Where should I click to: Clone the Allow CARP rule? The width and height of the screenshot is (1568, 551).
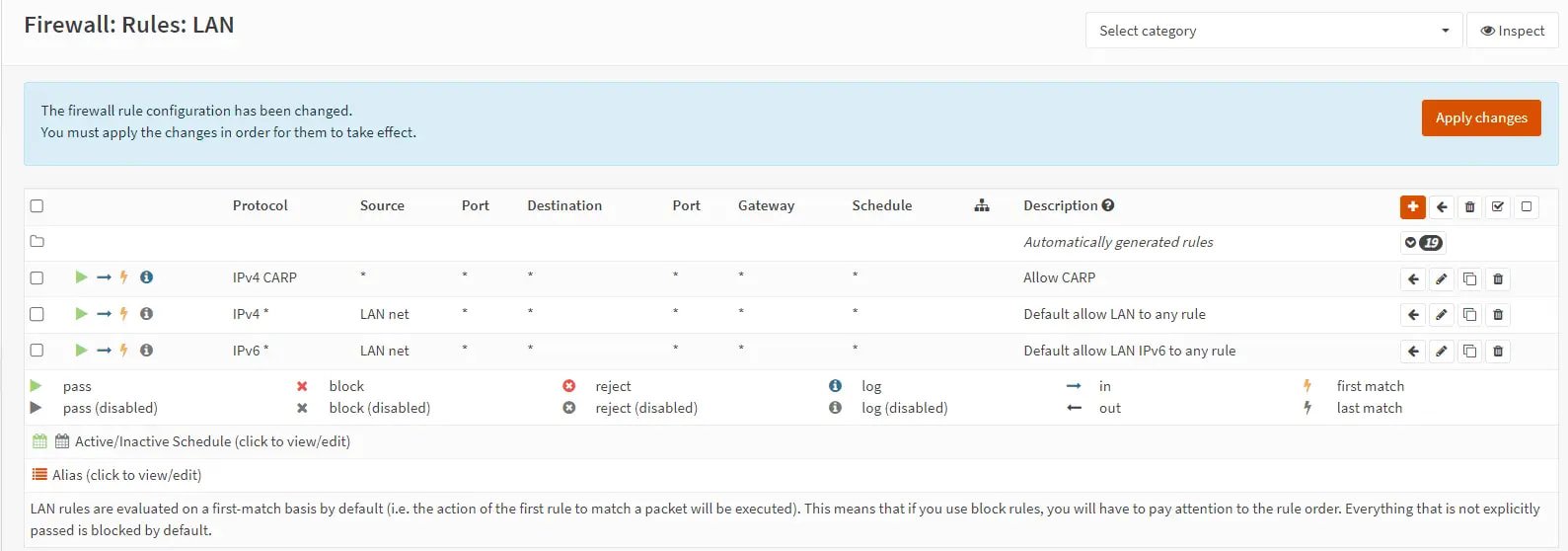[x=1469, y=279]
